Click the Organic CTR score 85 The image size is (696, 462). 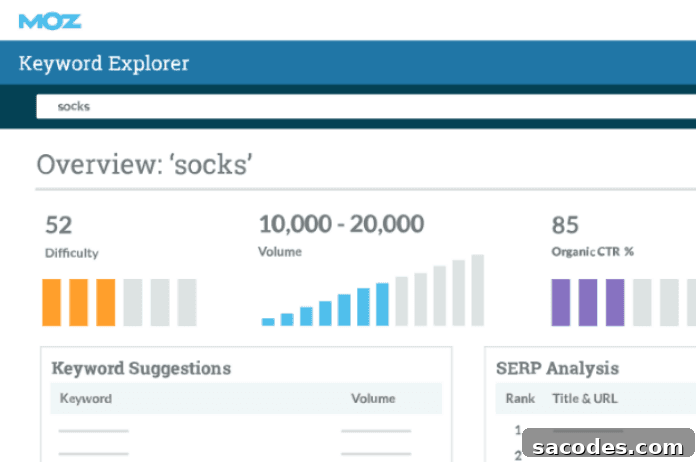[565, 225]
